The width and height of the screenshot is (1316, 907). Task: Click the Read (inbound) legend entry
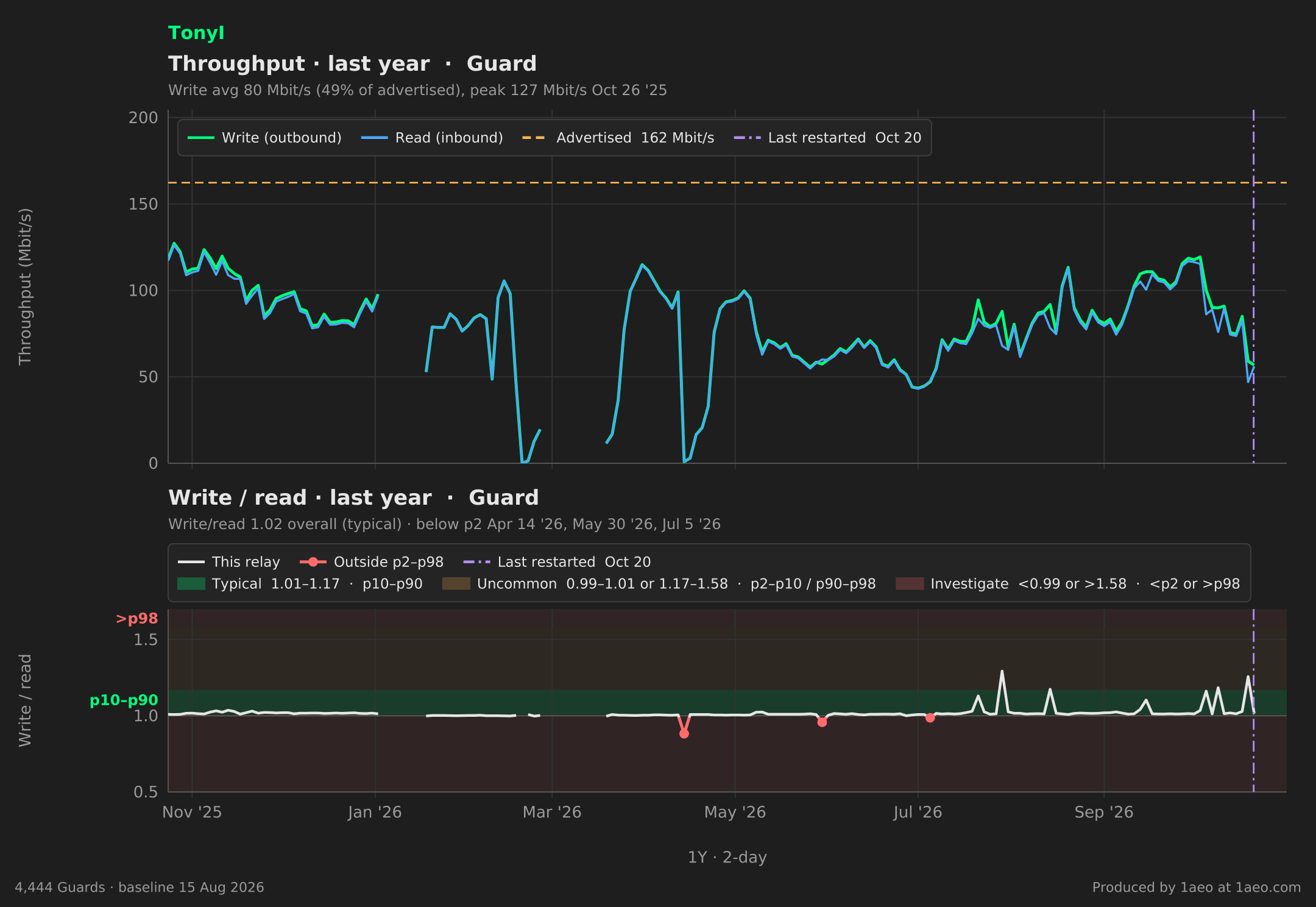coord(432,138)
